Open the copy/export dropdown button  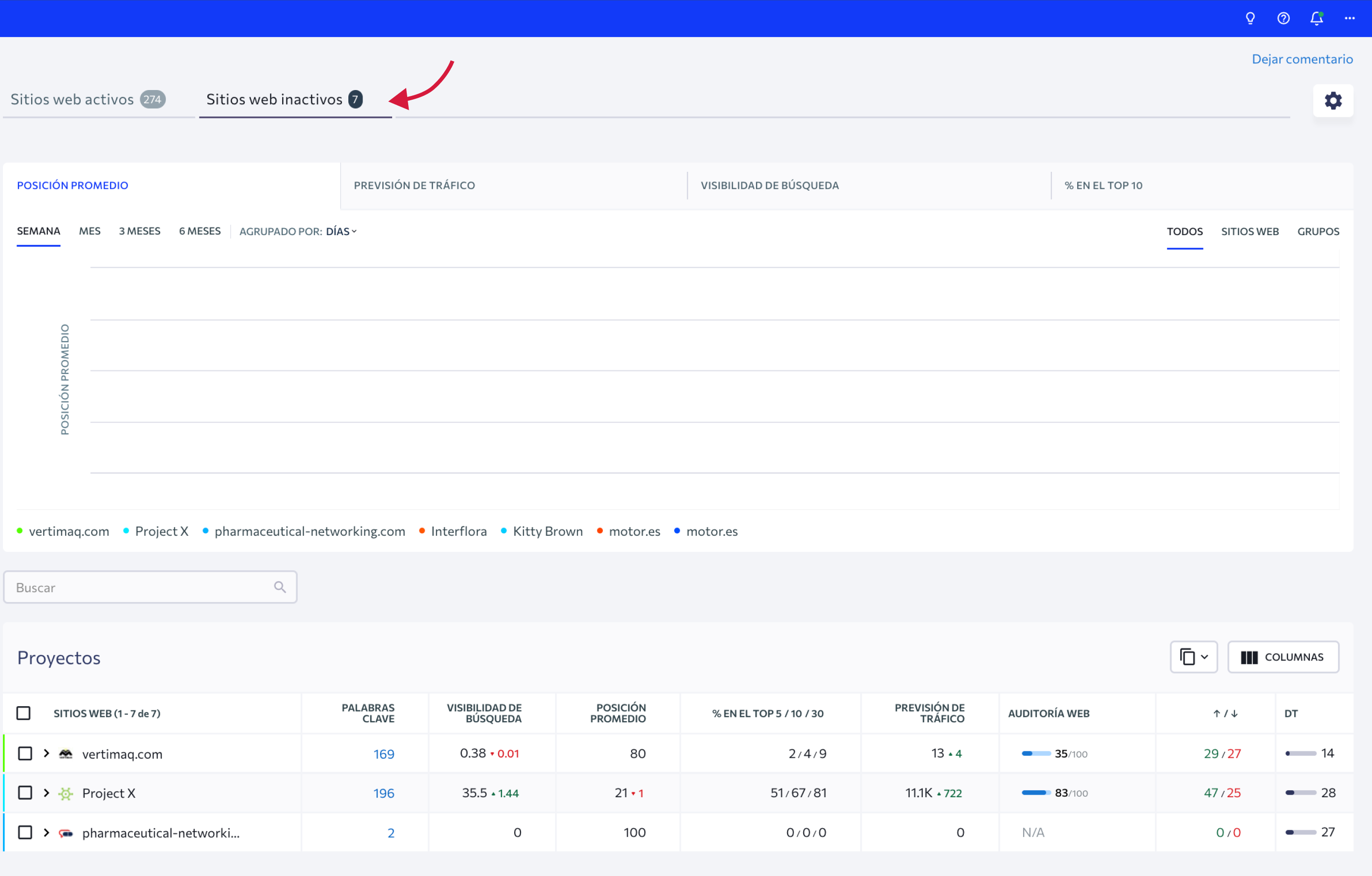[1193, 657]
